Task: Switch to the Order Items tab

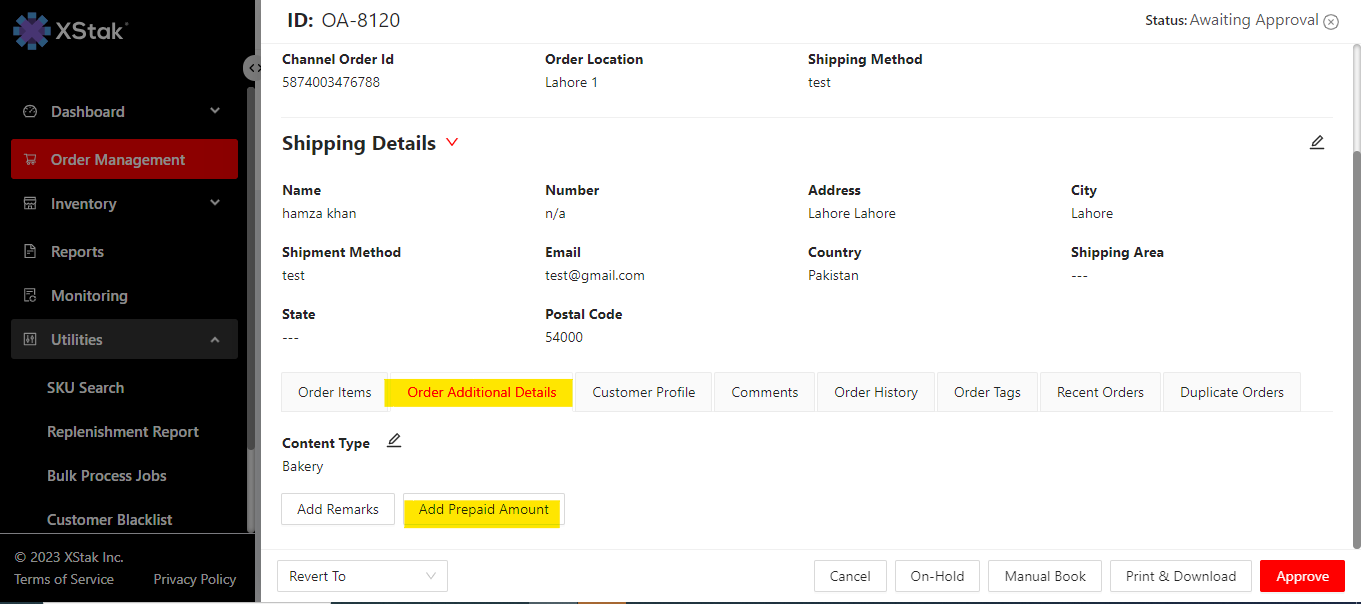Action: click(334, 392)
